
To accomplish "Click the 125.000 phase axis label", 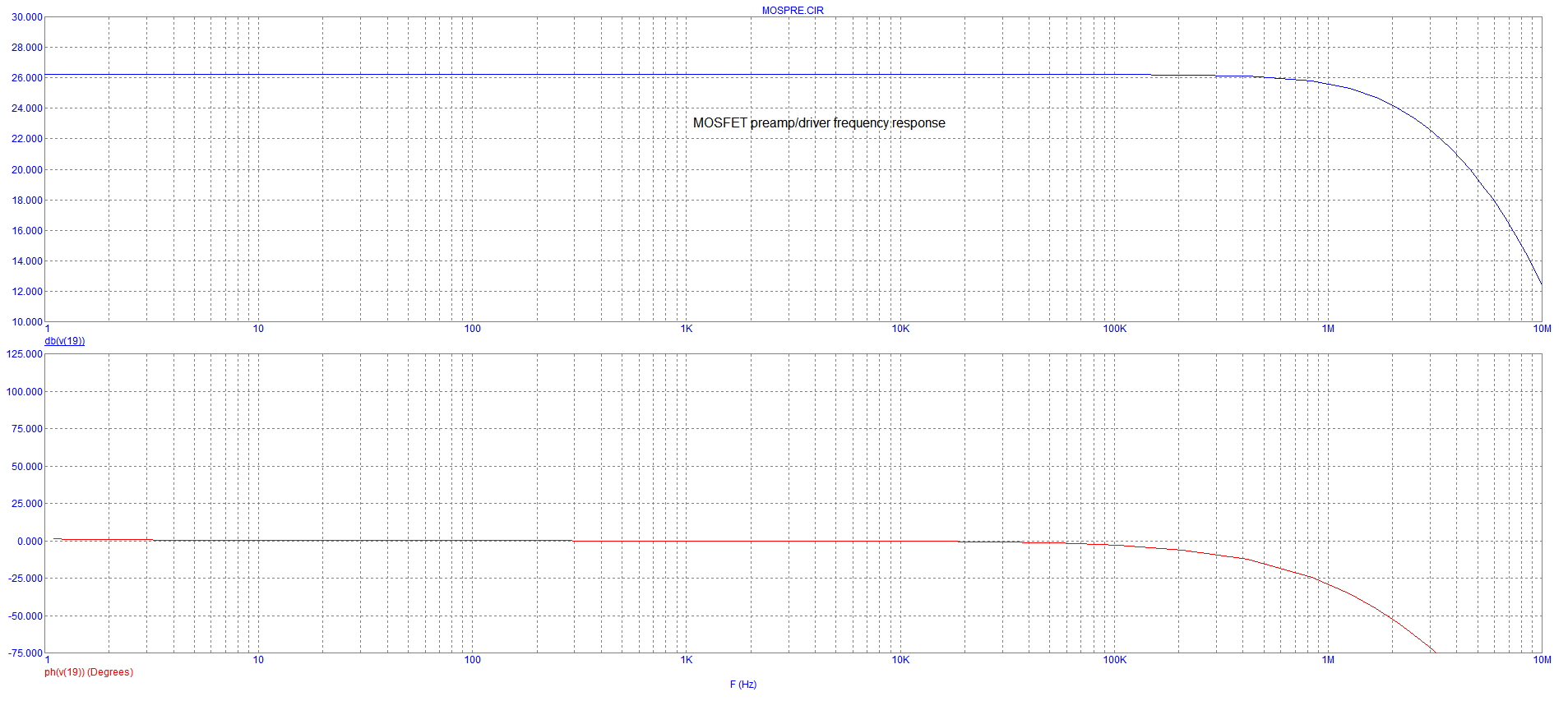I will (x=25, y=354).
